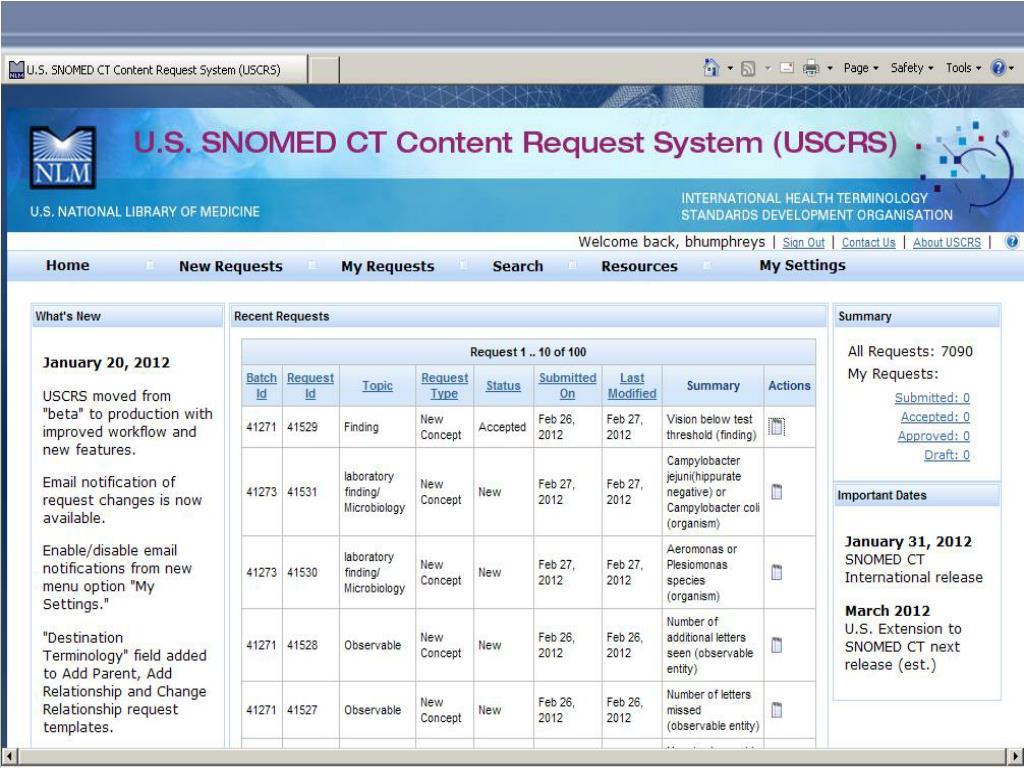Click the Accepted: 0 summary link
1024x768 pixels.
coord(935,416)
